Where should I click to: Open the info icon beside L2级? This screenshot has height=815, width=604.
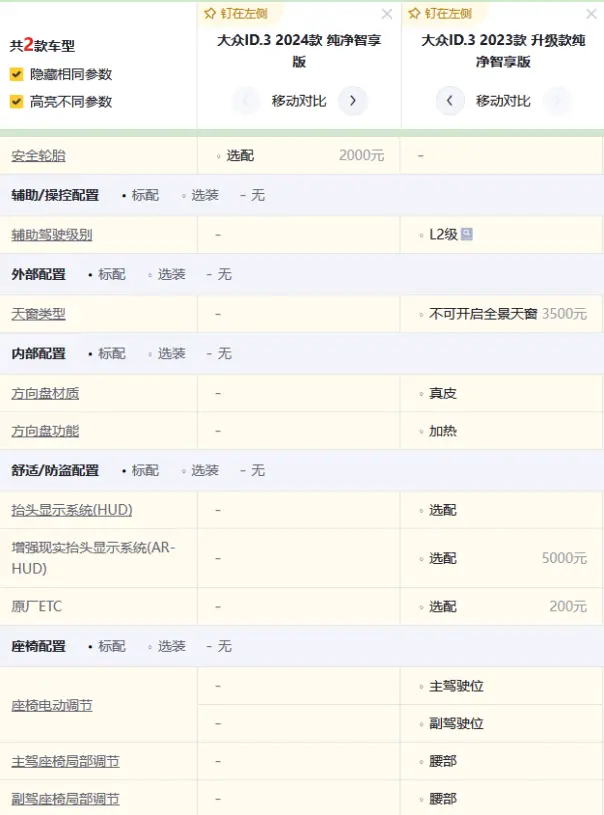(467, 234)
